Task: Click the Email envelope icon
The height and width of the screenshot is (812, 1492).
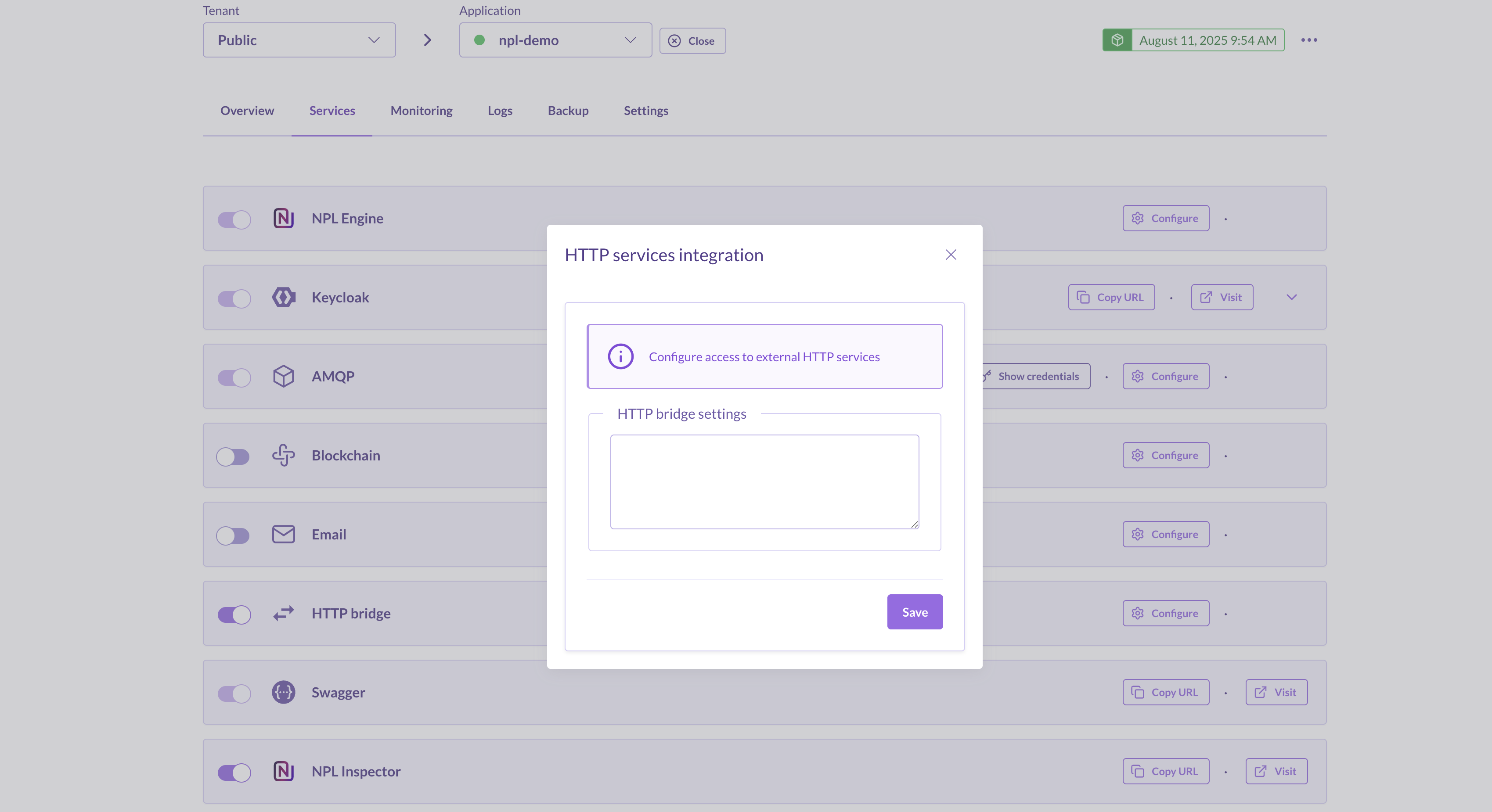Action: [x=283, y=534]
